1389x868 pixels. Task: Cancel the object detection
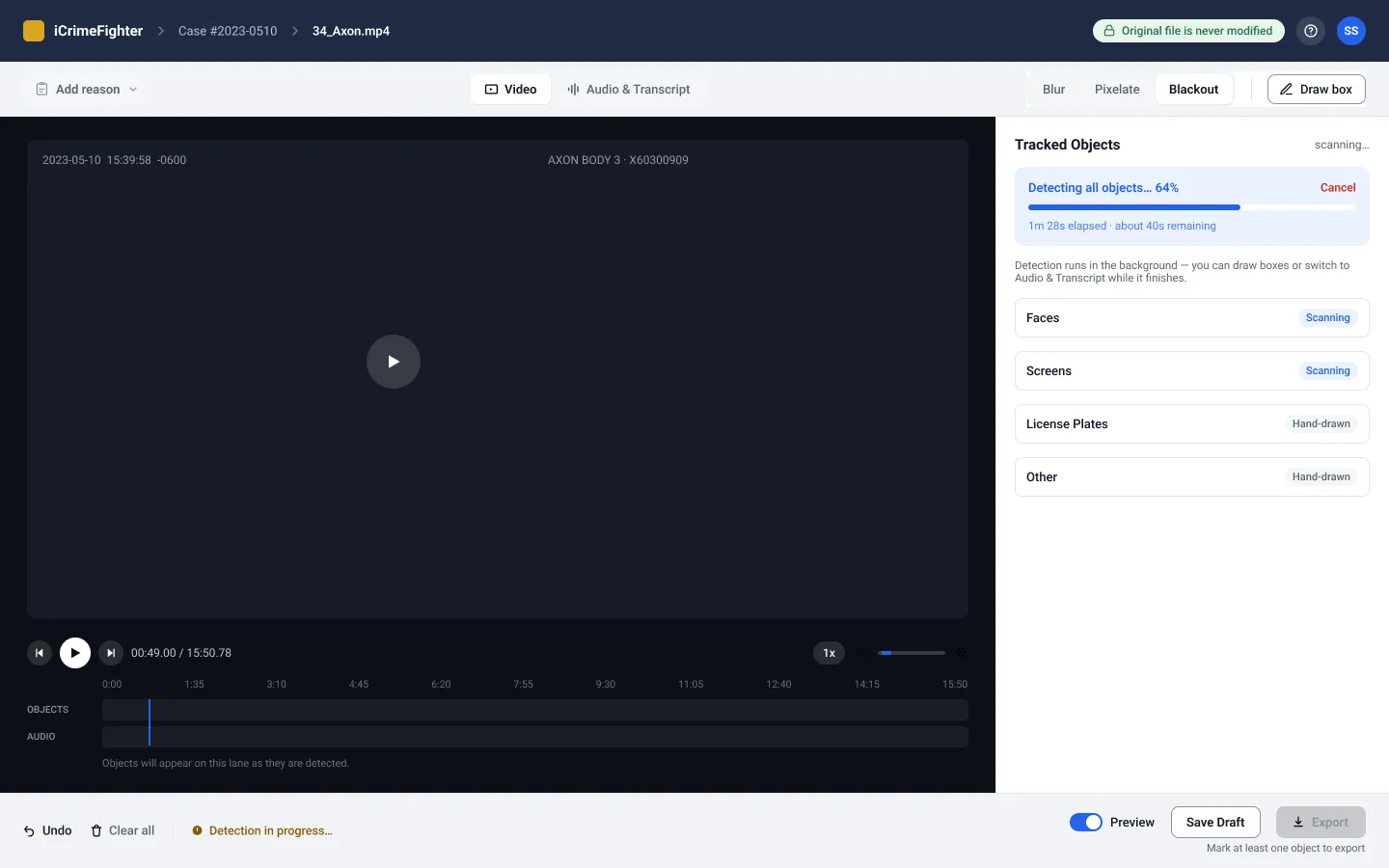1338,188
